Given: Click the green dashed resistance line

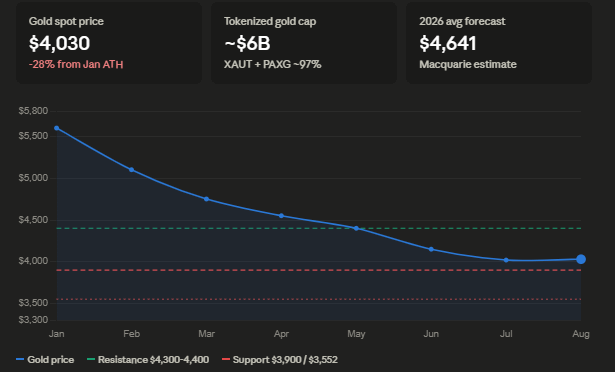Looking at the screenshot, I should [x=318, y=228].
